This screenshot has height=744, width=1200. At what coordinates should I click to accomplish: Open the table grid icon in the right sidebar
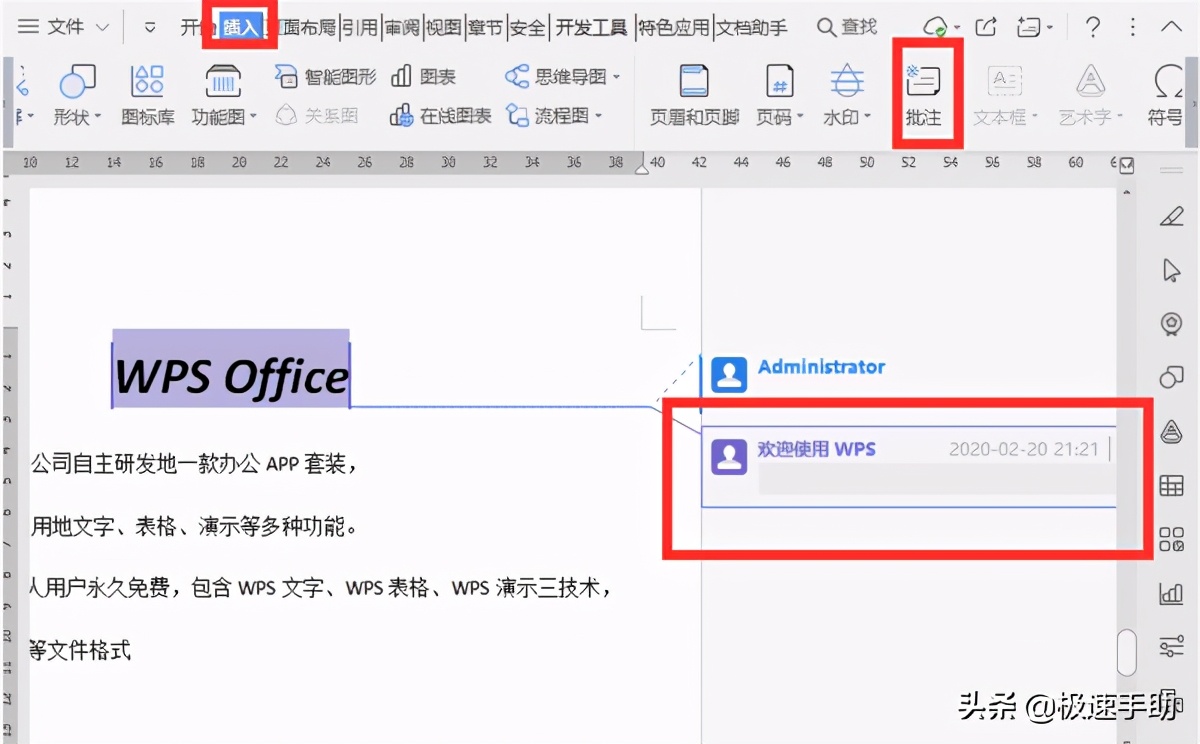(1171, 487)
